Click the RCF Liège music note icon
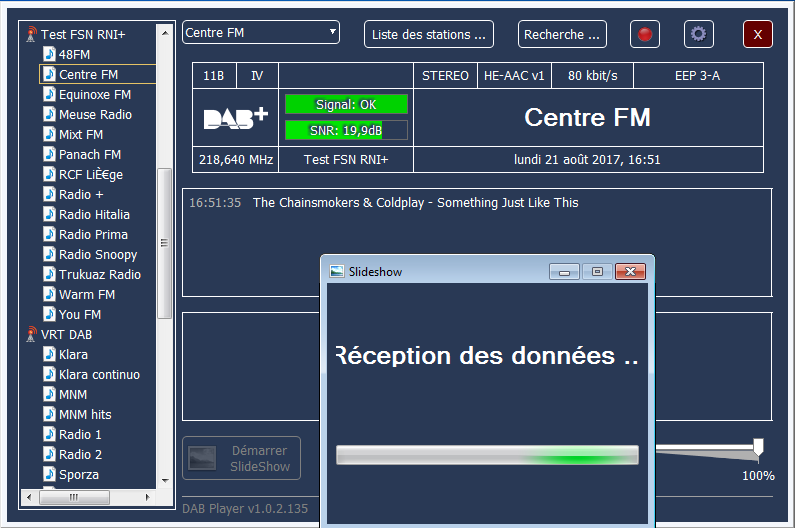This screenshot has width=795, height=528. tap(49, 174)
